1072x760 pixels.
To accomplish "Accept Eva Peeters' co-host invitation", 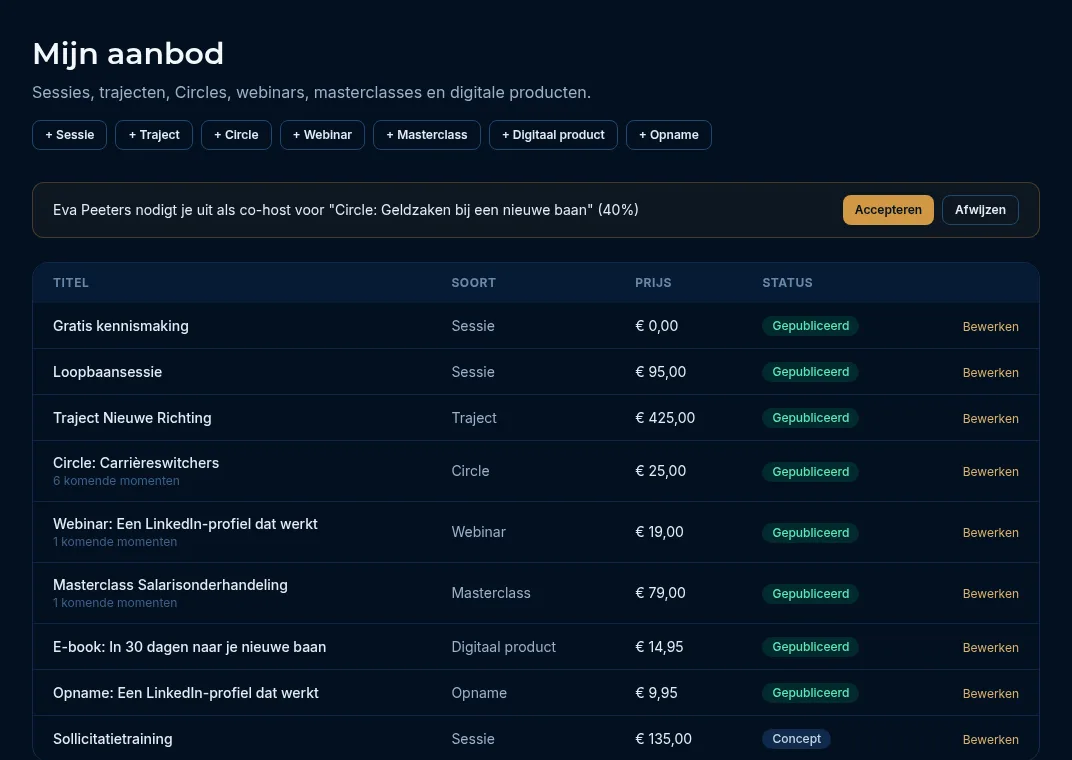I will (888, 210).
